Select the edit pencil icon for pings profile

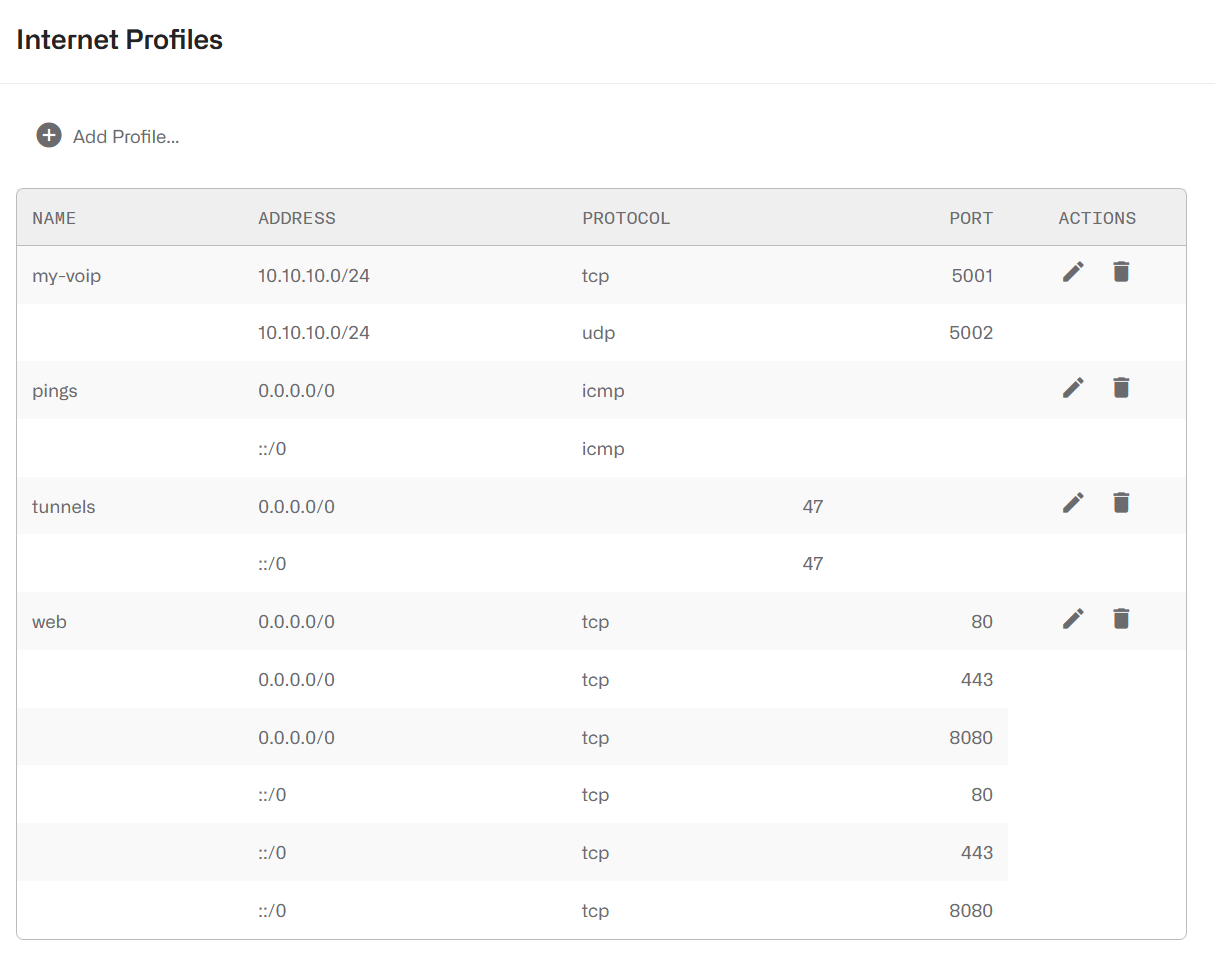tap(1072, 387)
